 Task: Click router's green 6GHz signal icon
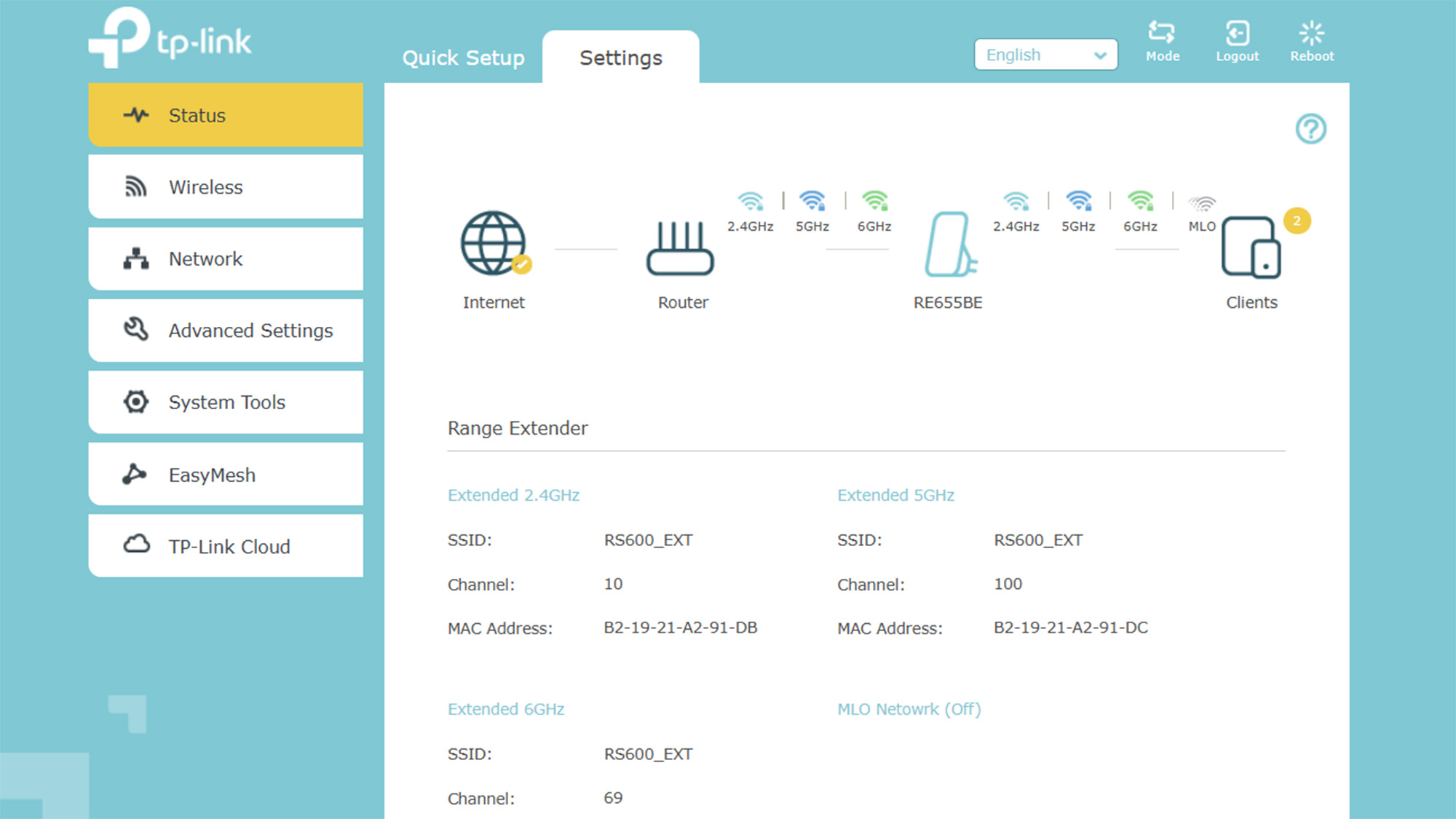click(x=874, y=200)
